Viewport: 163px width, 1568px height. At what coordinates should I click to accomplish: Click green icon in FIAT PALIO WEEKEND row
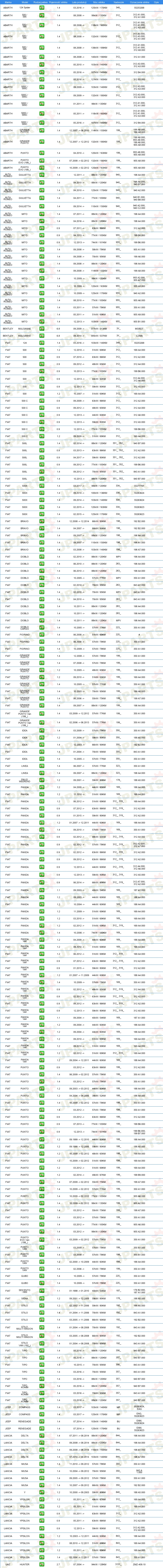(x=42, y=780)
